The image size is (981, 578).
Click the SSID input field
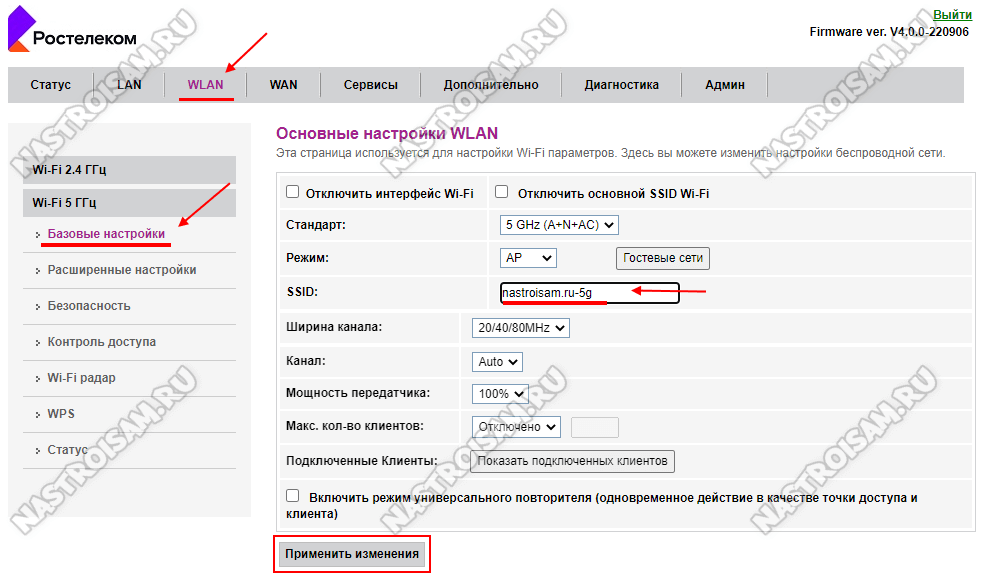589,293
